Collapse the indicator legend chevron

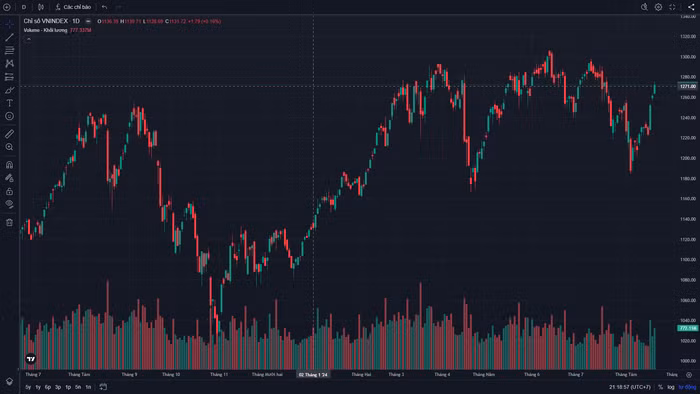[29, 39]
